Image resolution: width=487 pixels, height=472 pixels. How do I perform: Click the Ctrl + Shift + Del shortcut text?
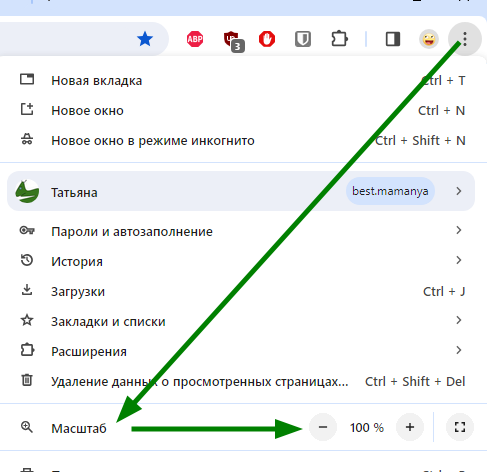click(x=415, y=382)
